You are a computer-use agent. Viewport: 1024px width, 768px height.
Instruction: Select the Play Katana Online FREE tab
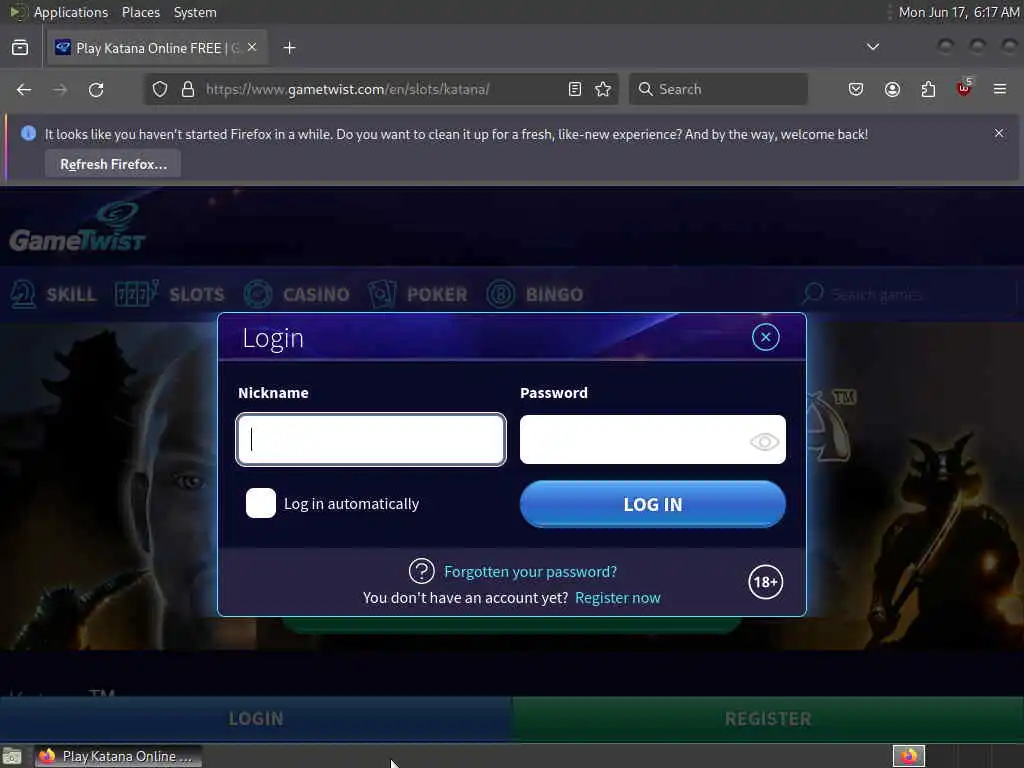coord(157,48)
